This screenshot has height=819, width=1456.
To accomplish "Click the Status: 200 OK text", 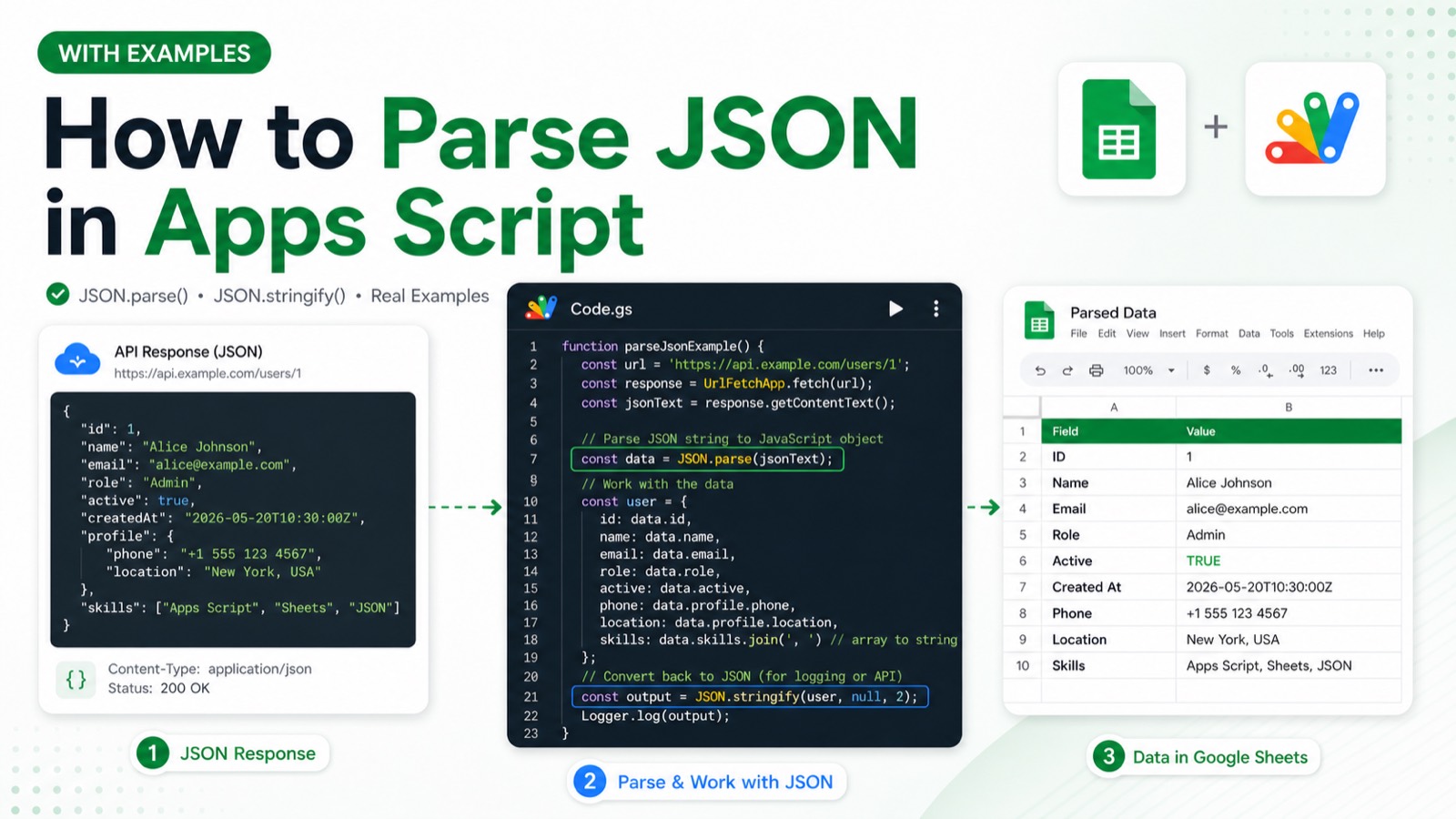I will pyautogui.click(x=158, y=688).
